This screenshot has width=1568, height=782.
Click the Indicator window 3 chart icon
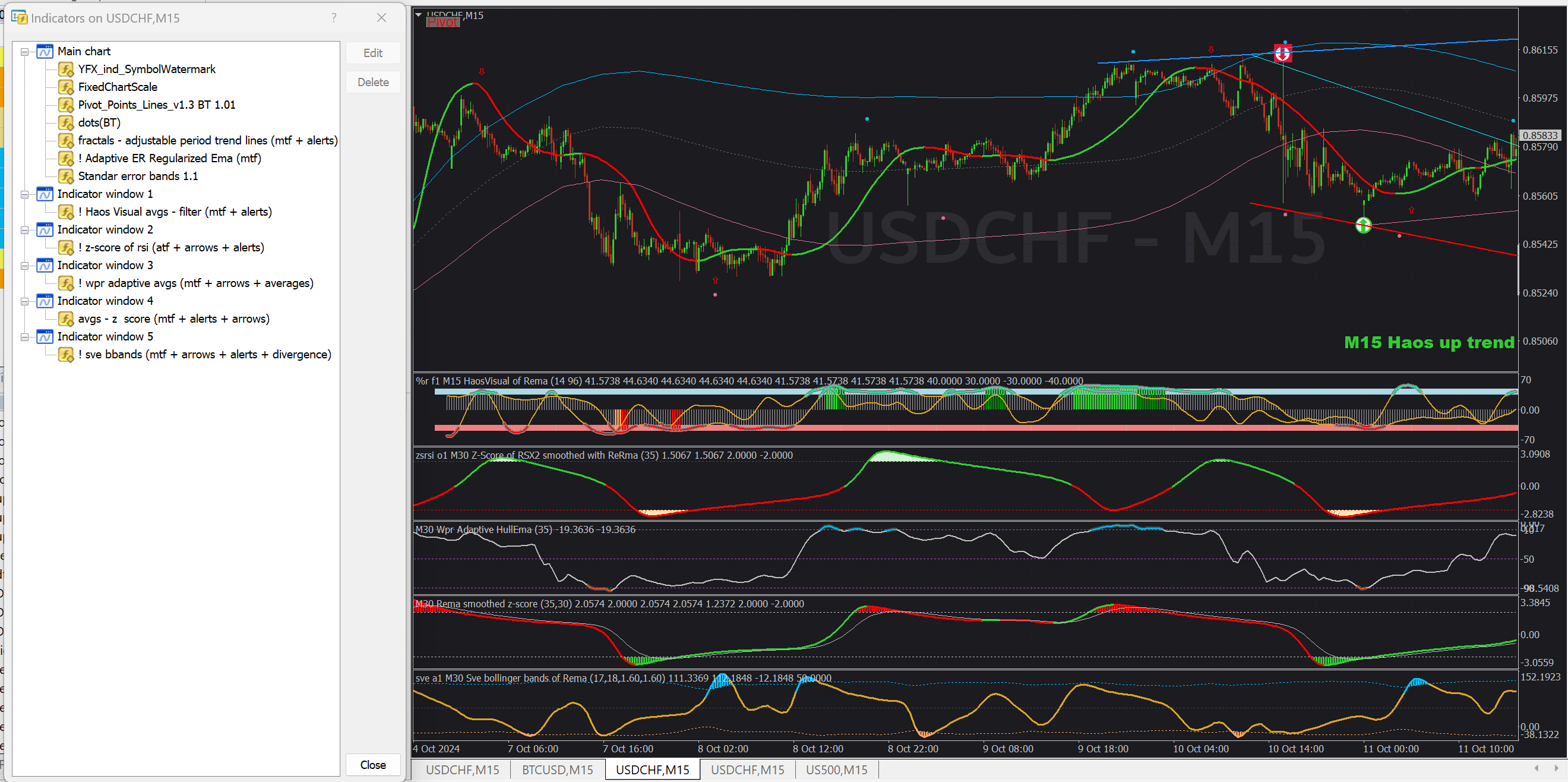(45, 266)
